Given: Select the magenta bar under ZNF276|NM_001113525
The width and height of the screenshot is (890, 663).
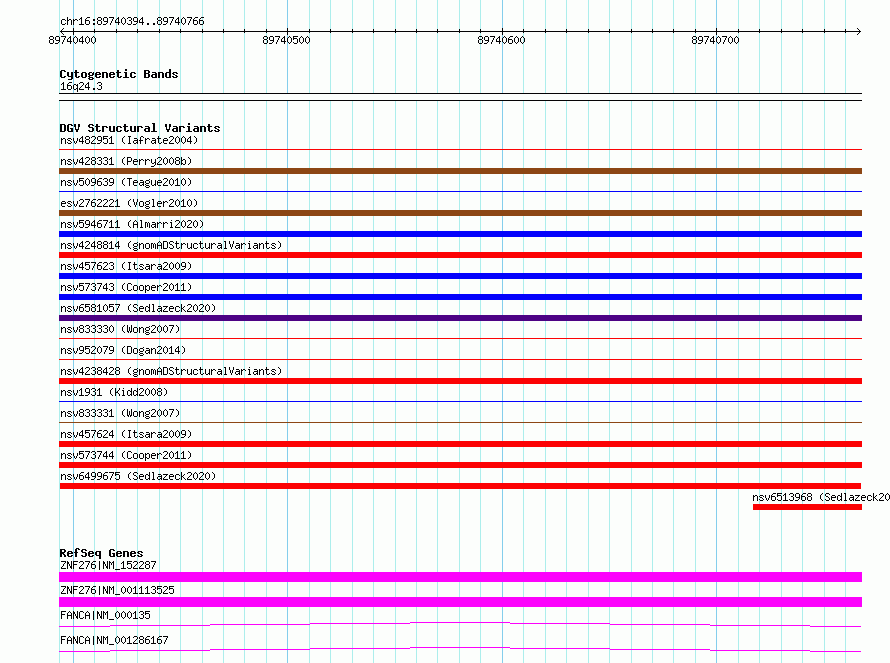Looking at the screenshot, I should click(460, 602).
